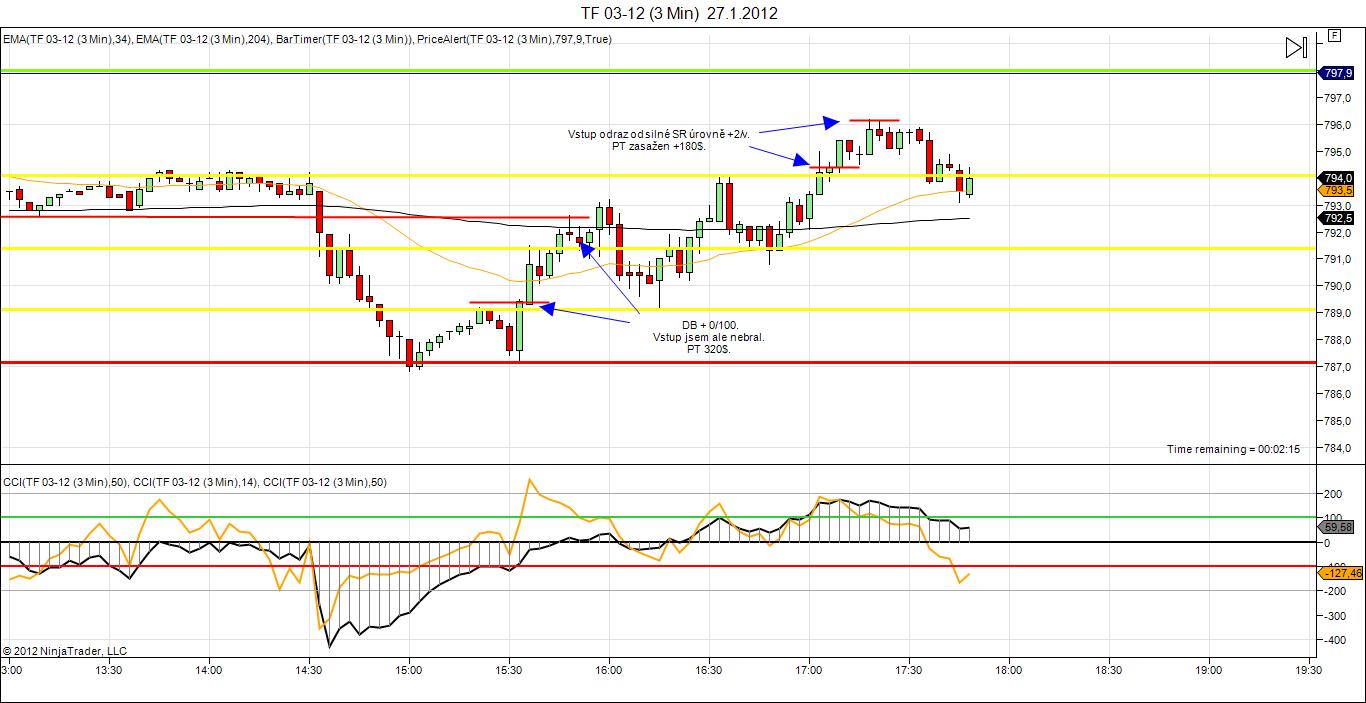This screenshot has width=1366, height=703.
Task: Select the blue 797,9 price alert marker
Action: [1337, 73]
